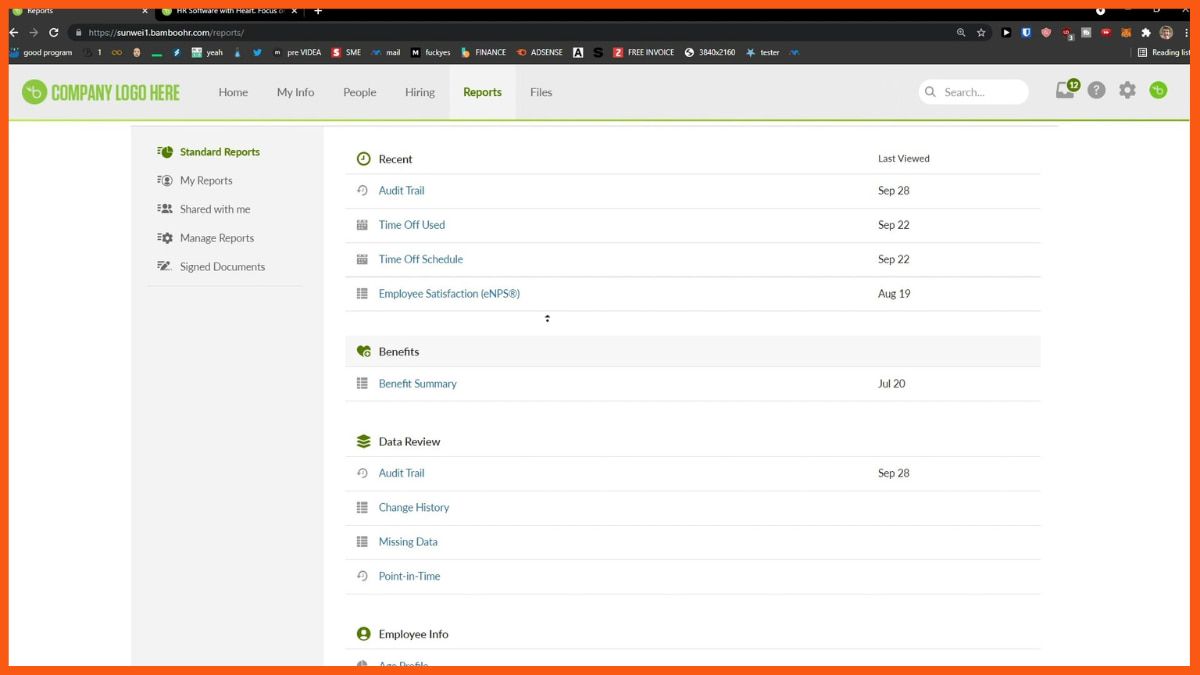Open the Audit Trail report under Recent
Screen dimensions: 1200x675
coord(401,191)
